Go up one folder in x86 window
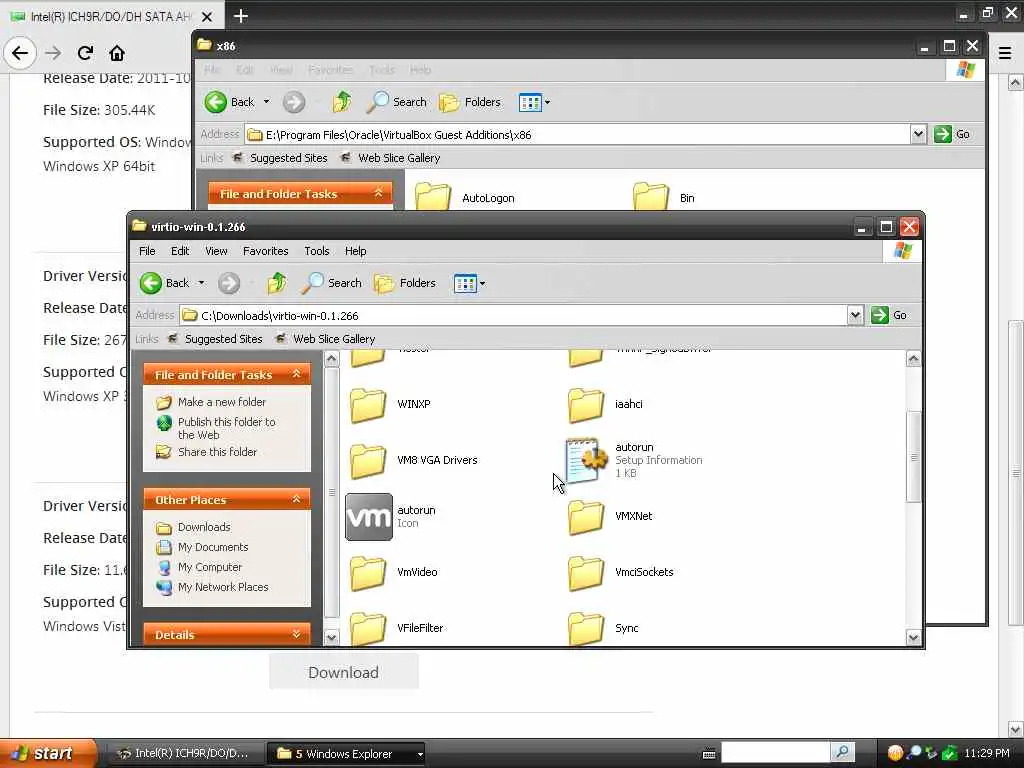This screenshot has width=1024, height=768. coord(342,102)
